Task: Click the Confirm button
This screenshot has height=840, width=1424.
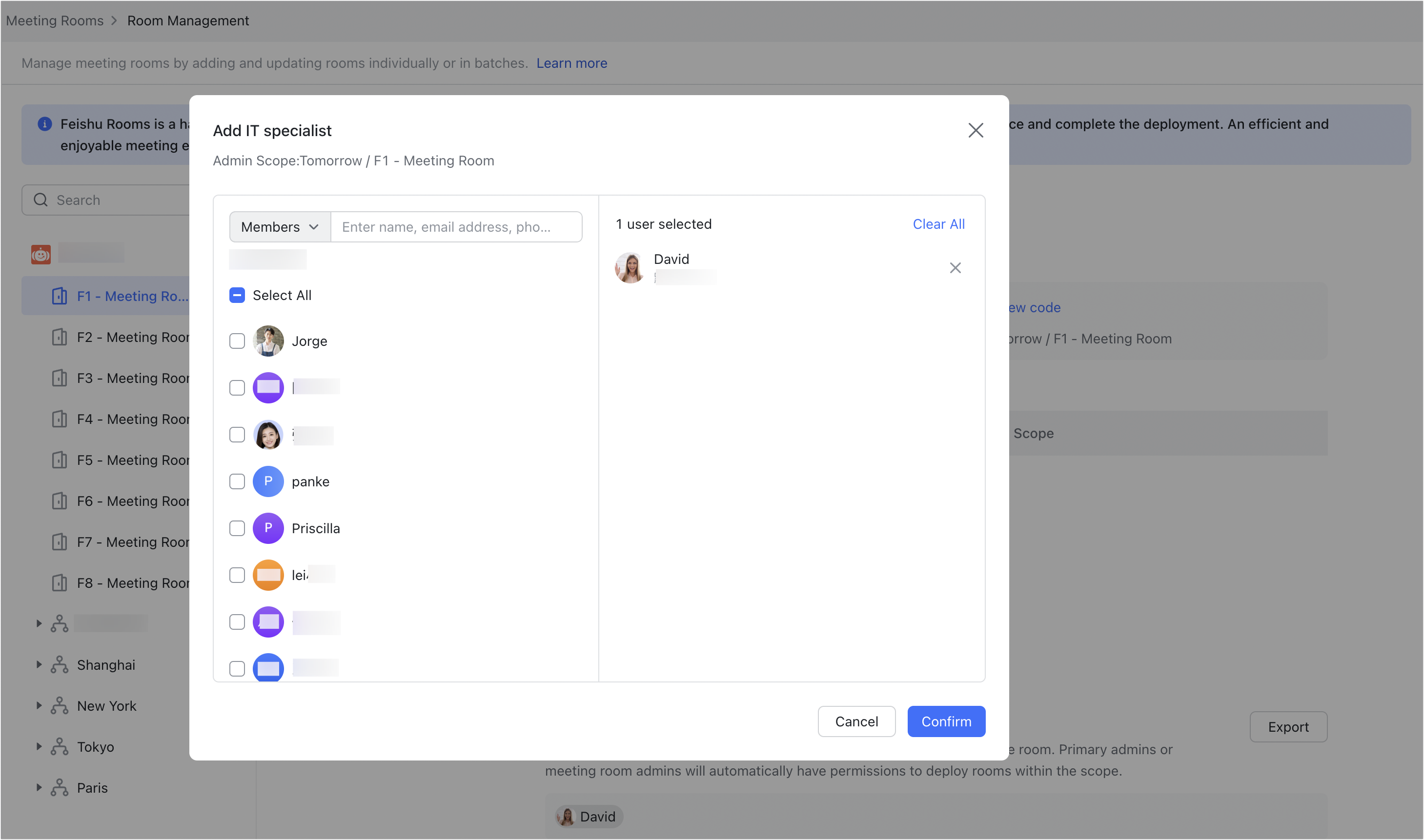Action: 946,721
